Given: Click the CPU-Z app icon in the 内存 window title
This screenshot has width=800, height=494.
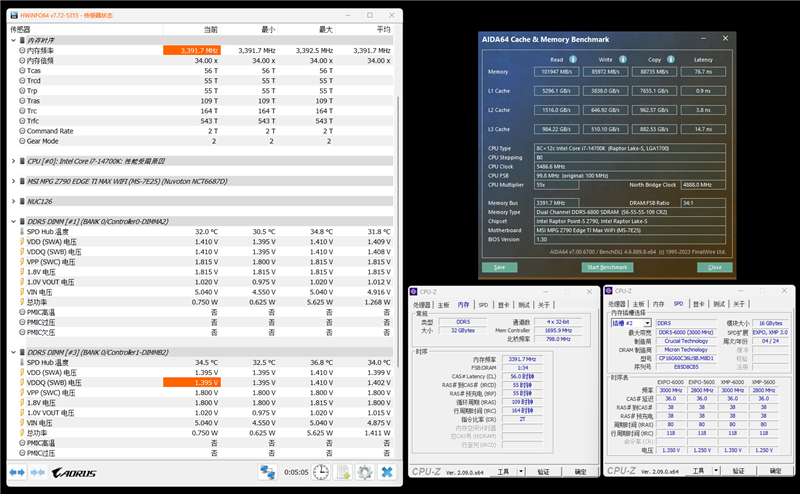Looking at the screenshot, I should point(414,292).
